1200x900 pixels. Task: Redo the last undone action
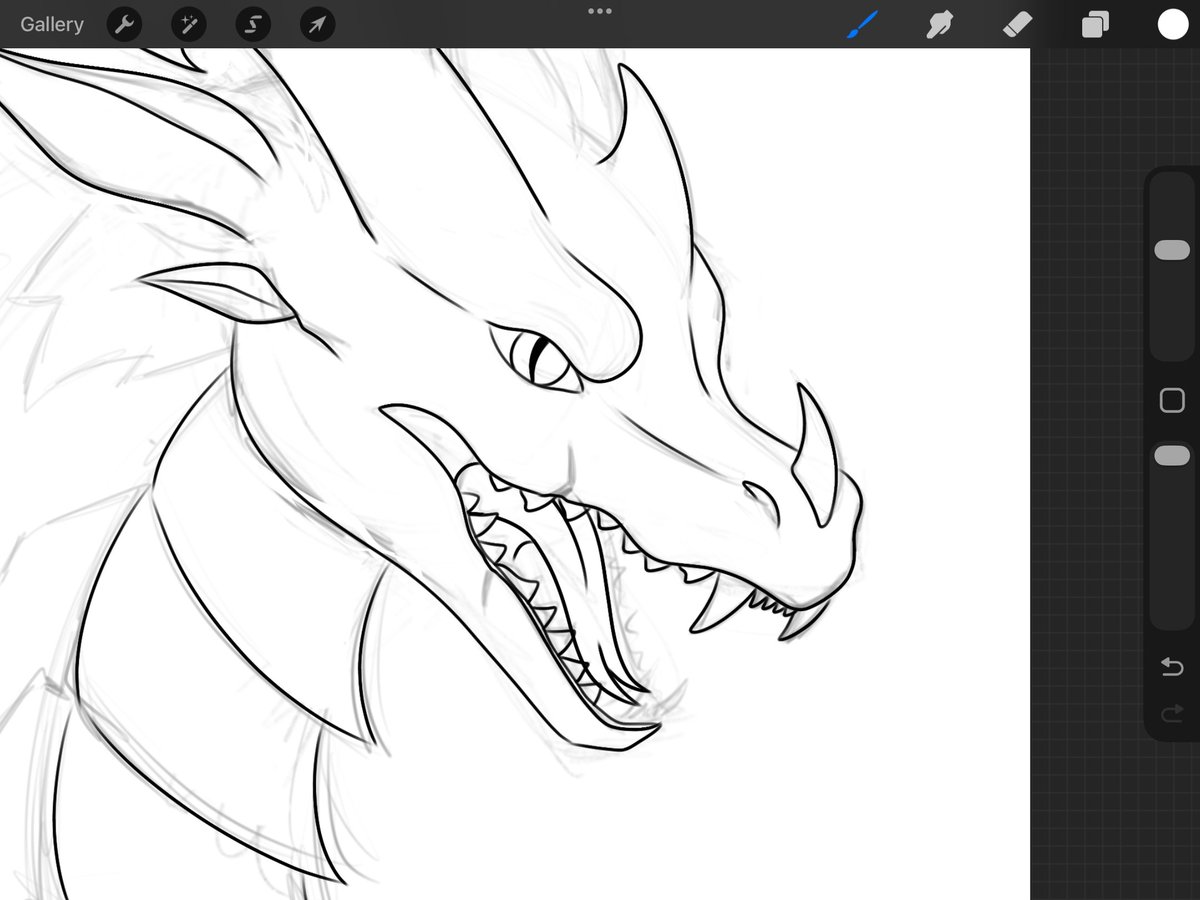point(1172,714)
